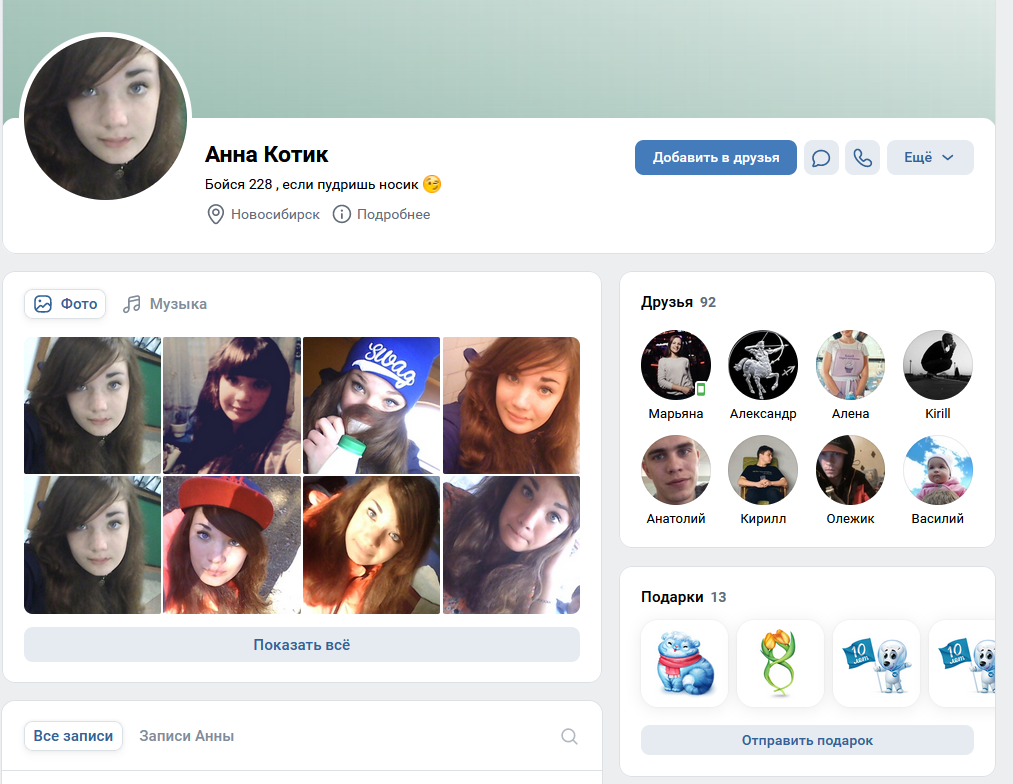Switch to Записи Анны tab

[x=187, y=736]
